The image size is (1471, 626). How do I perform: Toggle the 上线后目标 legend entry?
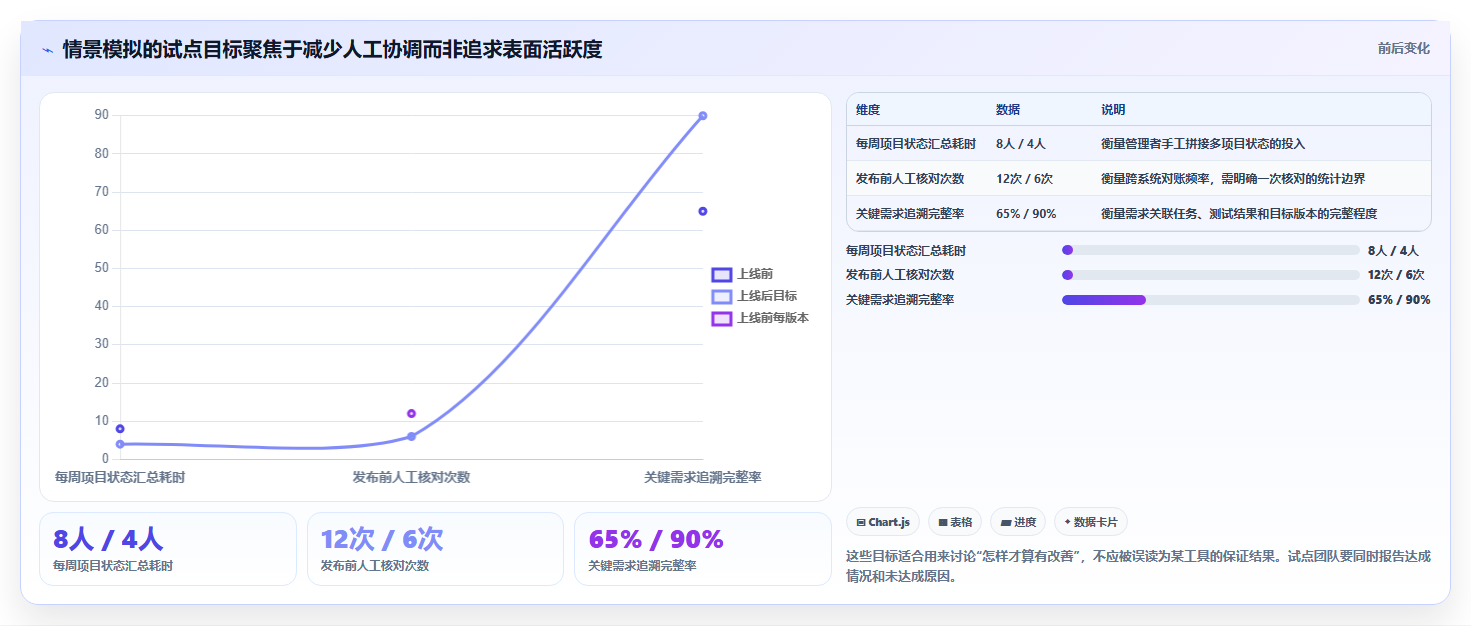(x=754, y=296)
